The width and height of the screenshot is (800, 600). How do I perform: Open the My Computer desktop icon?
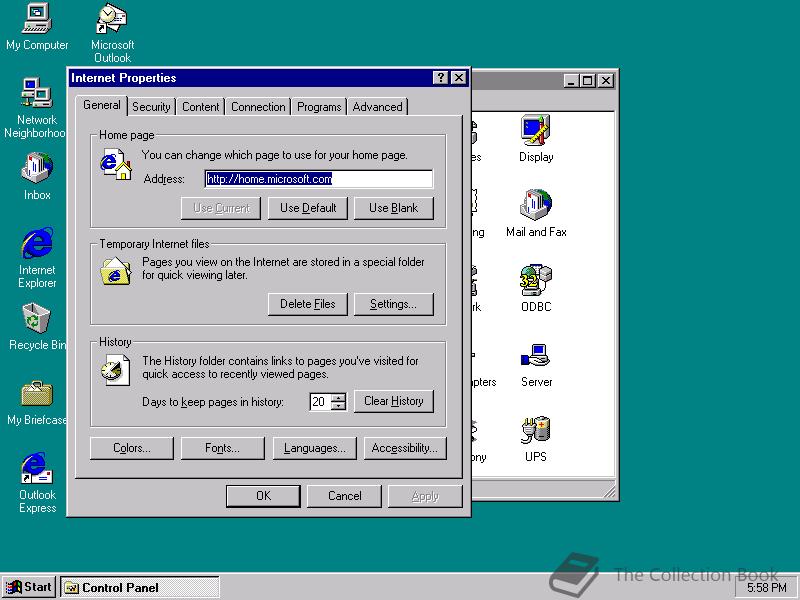[37, 27]
